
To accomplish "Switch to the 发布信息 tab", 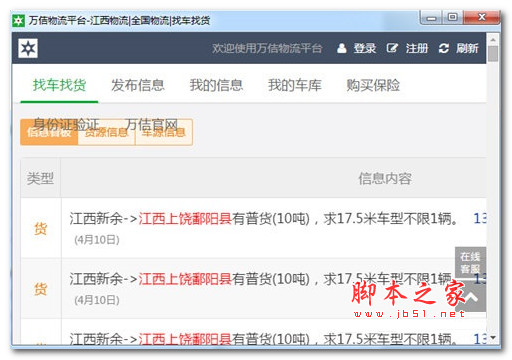I will tap(138, 85).
